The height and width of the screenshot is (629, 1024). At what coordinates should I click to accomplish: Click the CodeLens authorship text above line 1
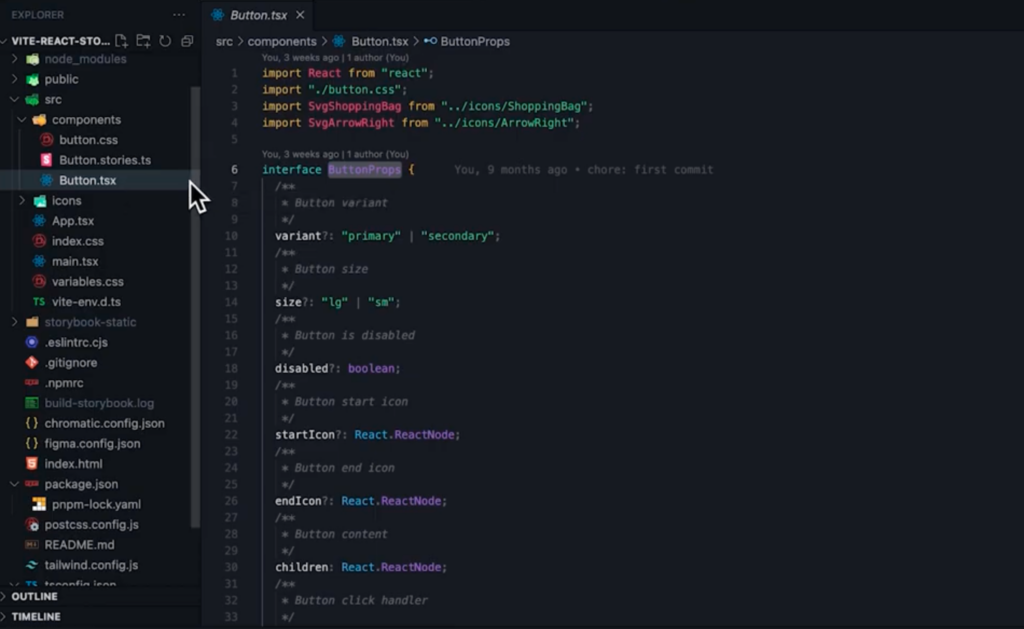335,57
